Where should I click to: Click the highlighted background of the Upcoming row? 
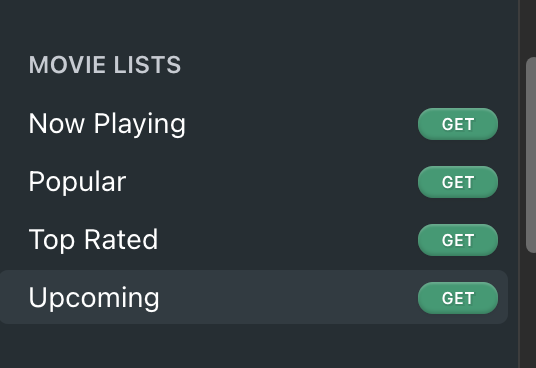tap(287, 297)
